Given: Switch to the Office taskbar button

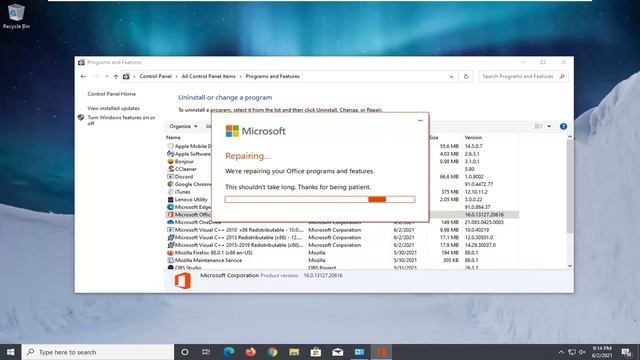Looking at the screenshot, I should tap(382, 352).
